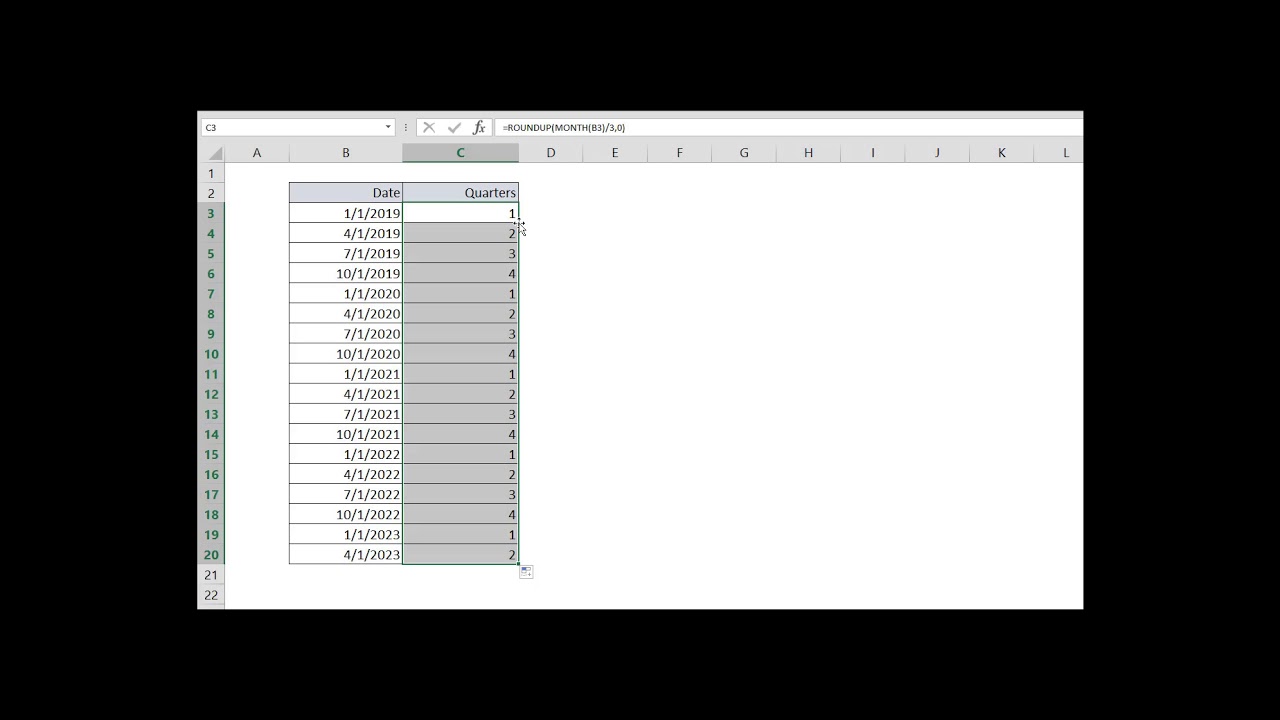This screenshot has width=1280, height=720.
Task: Select row 3 header
Action: [x=211, y=213]
